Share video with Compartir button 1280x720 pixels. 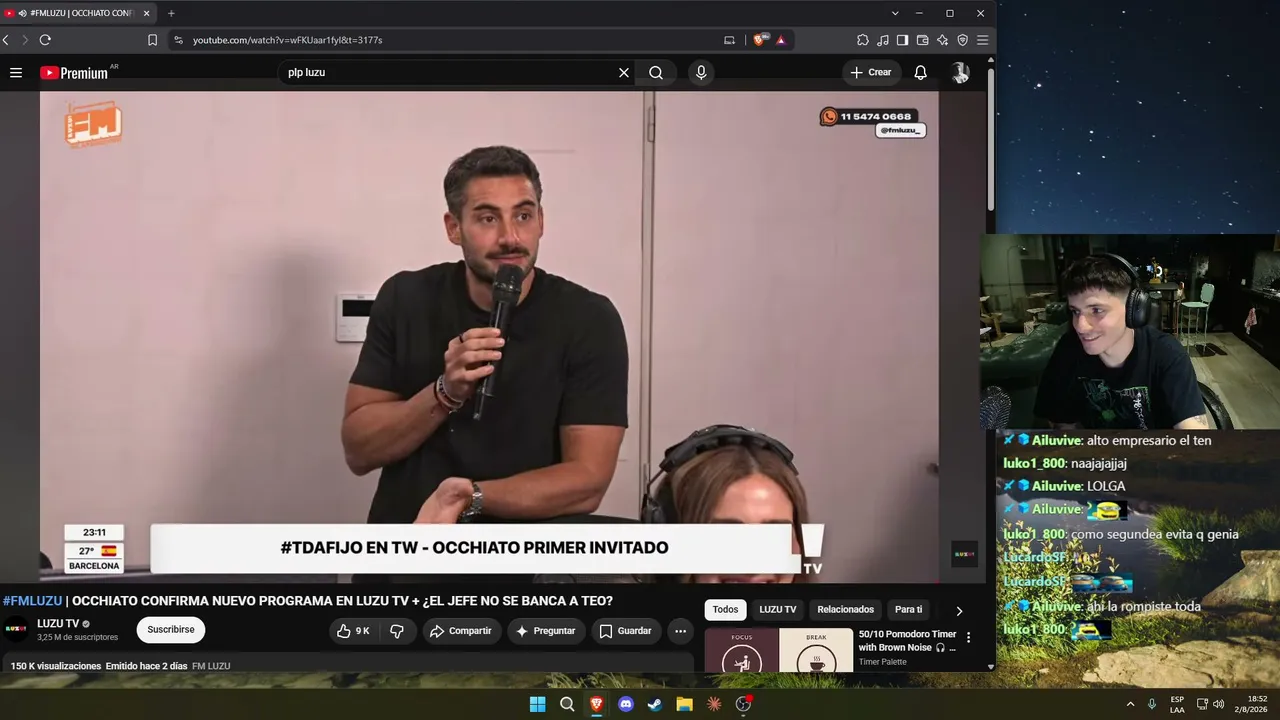(460, 631)
